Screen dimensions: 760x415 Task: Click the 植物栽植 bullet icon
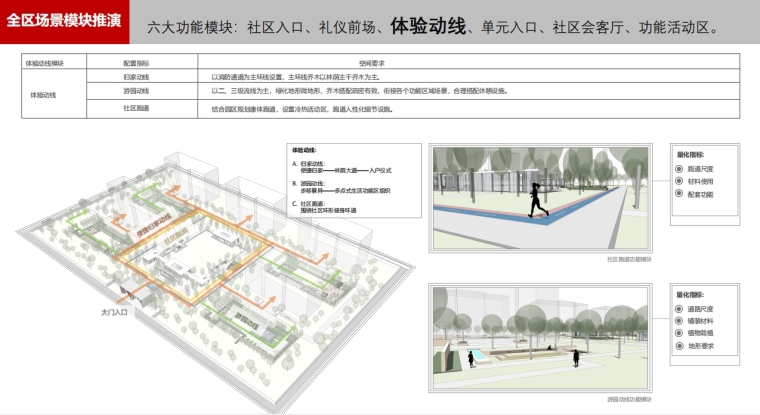(x=679, y=334)
